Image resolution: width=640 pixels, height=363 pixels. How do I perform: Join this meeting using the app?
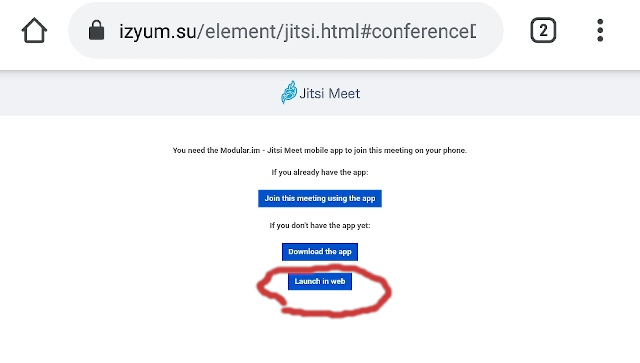[x=320, y=198]
